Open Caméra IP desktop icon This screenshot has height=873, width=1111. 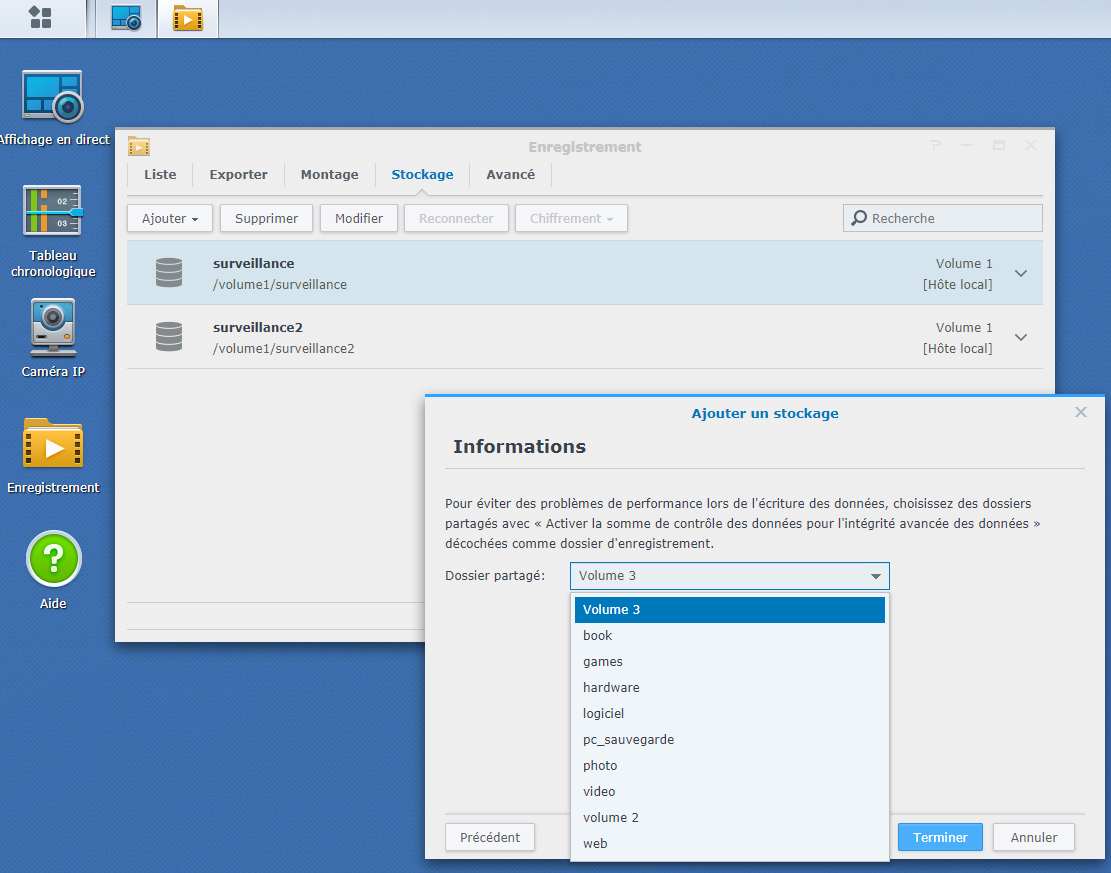point(53,328)
